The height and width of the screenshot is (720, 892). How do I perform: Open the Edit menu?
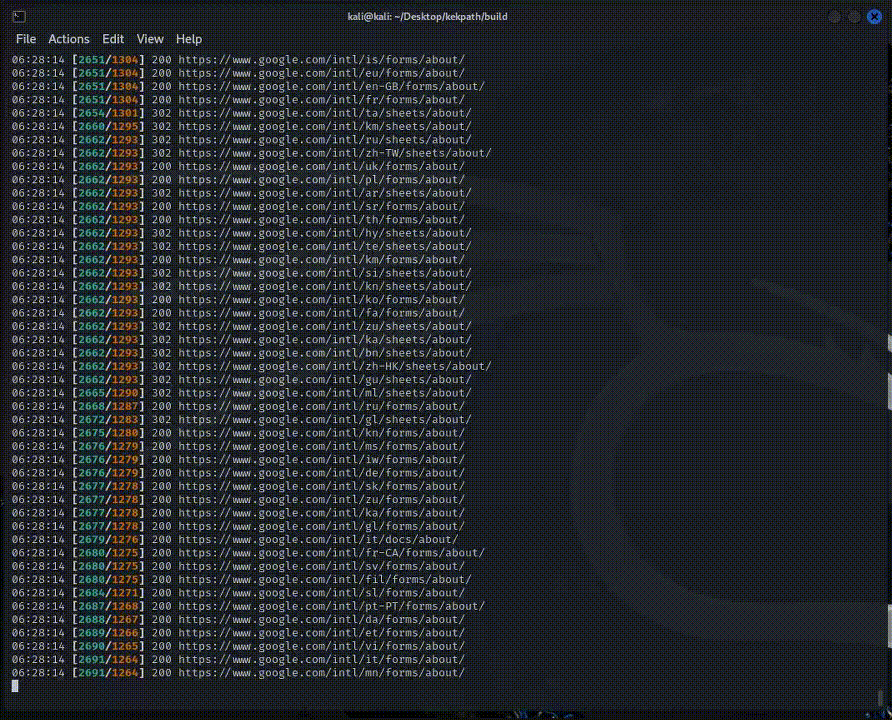(113, 39)
